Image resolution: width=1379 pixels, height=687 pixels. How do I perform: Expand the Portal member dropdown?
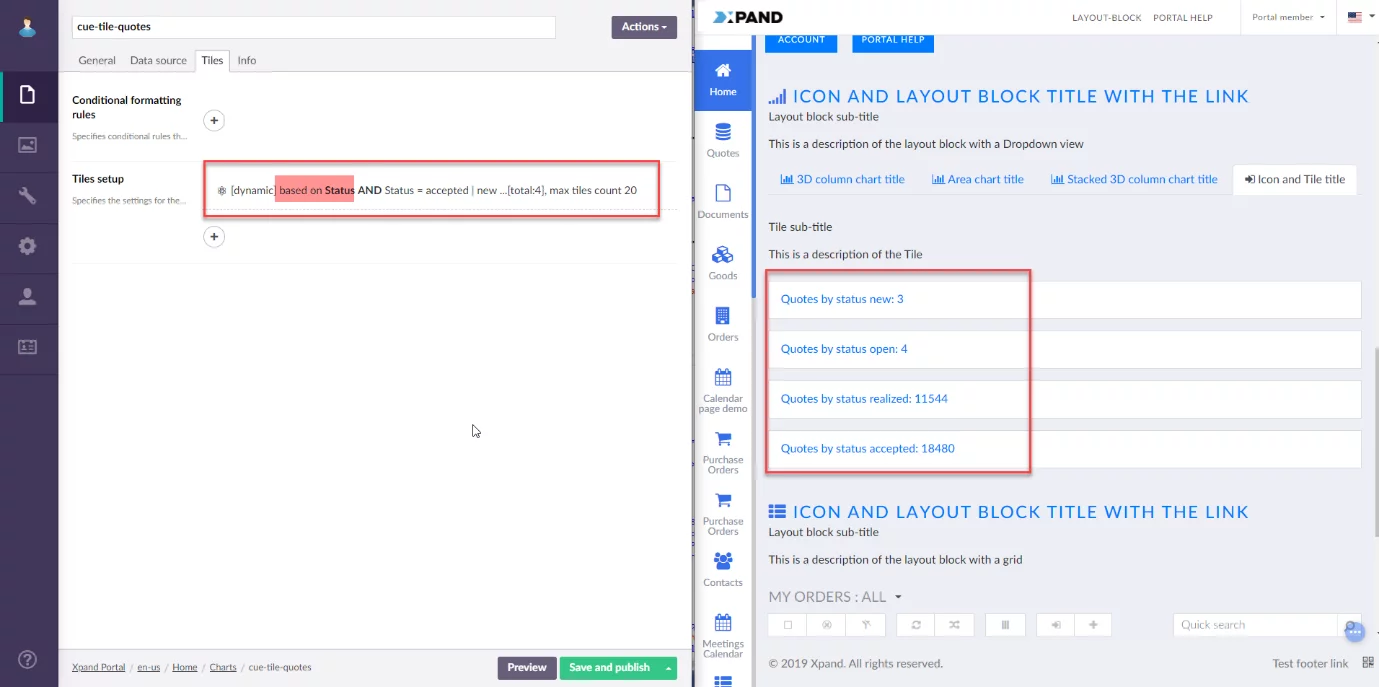(1288, 17)
